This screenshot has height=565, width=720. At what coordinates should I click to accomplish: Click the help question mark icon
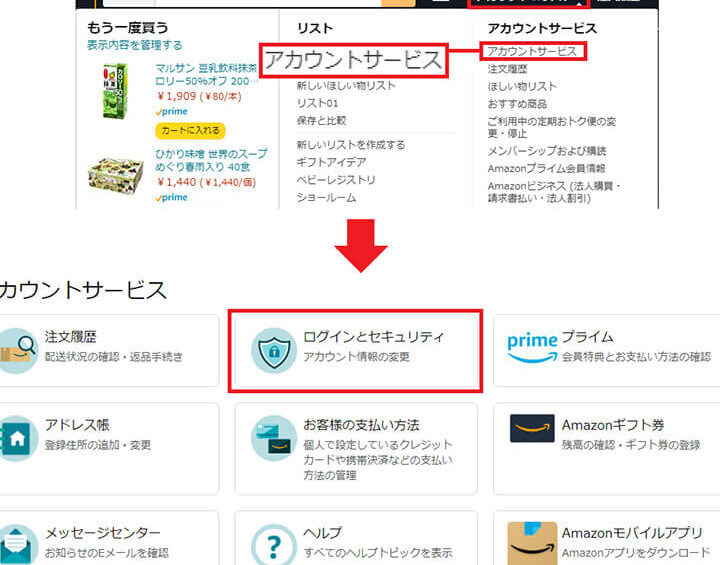click(x=274, y=546)
